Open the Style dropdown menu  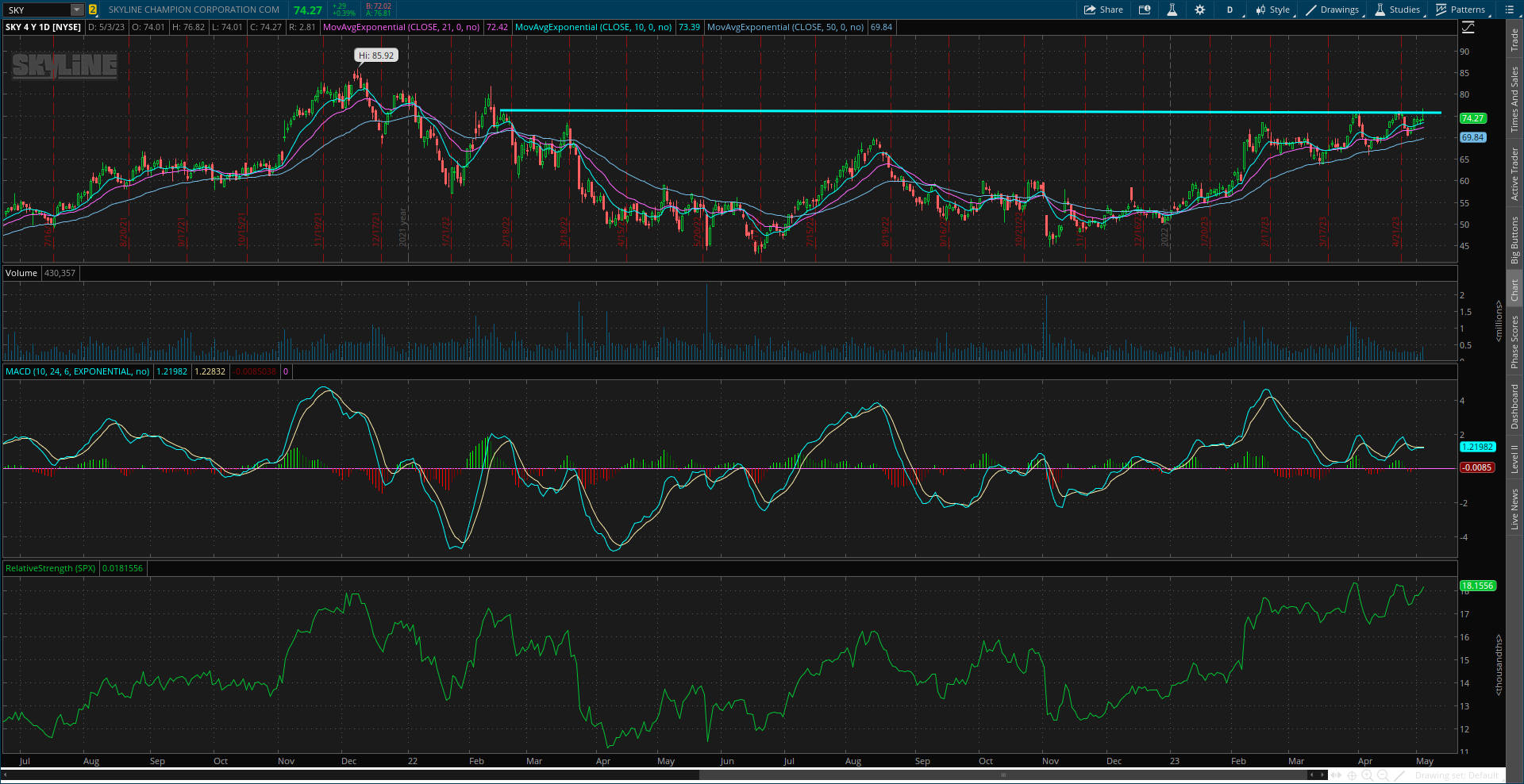(1272, 10)
